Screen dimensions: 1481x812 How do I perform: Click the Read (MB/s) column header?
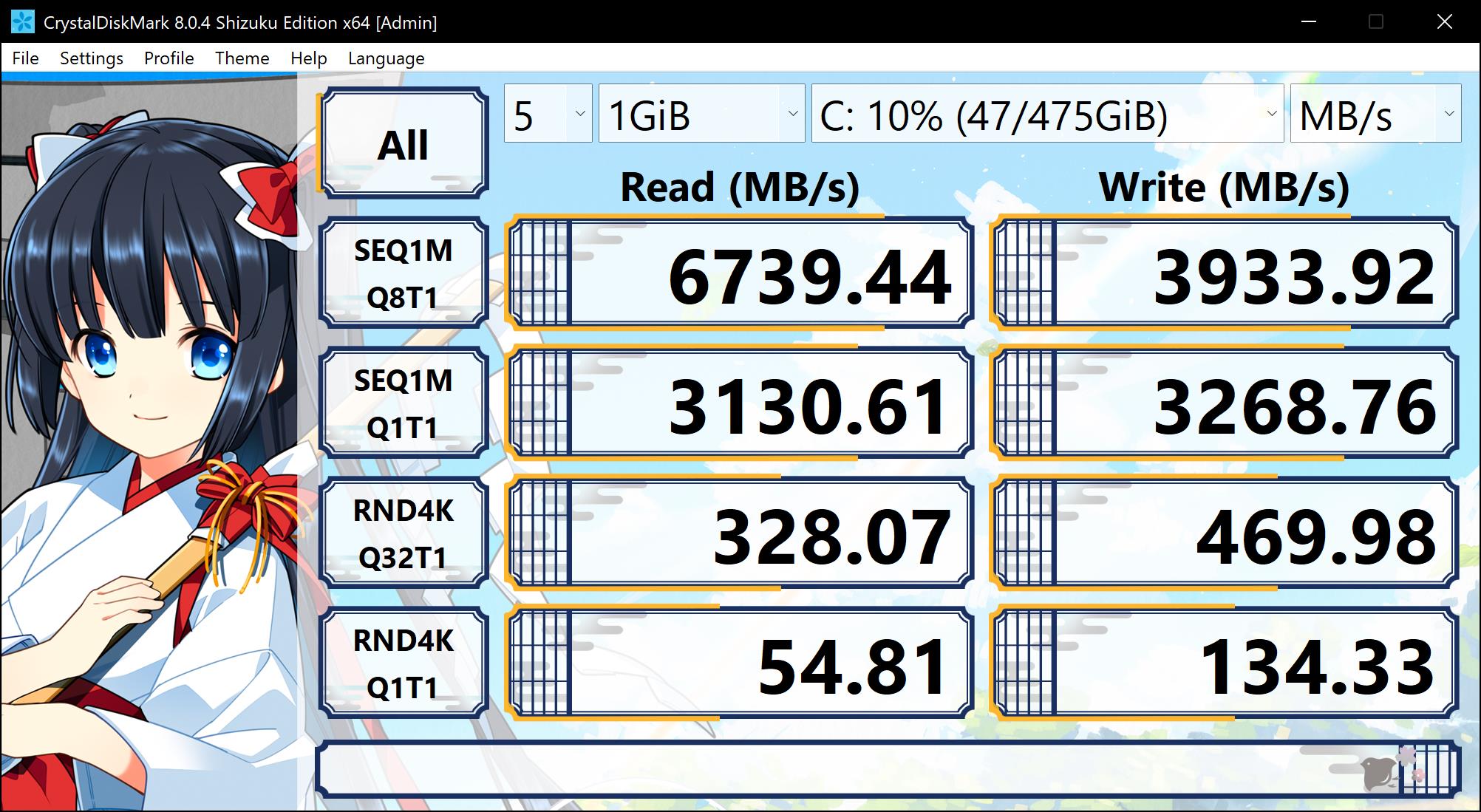coord(740,187)
